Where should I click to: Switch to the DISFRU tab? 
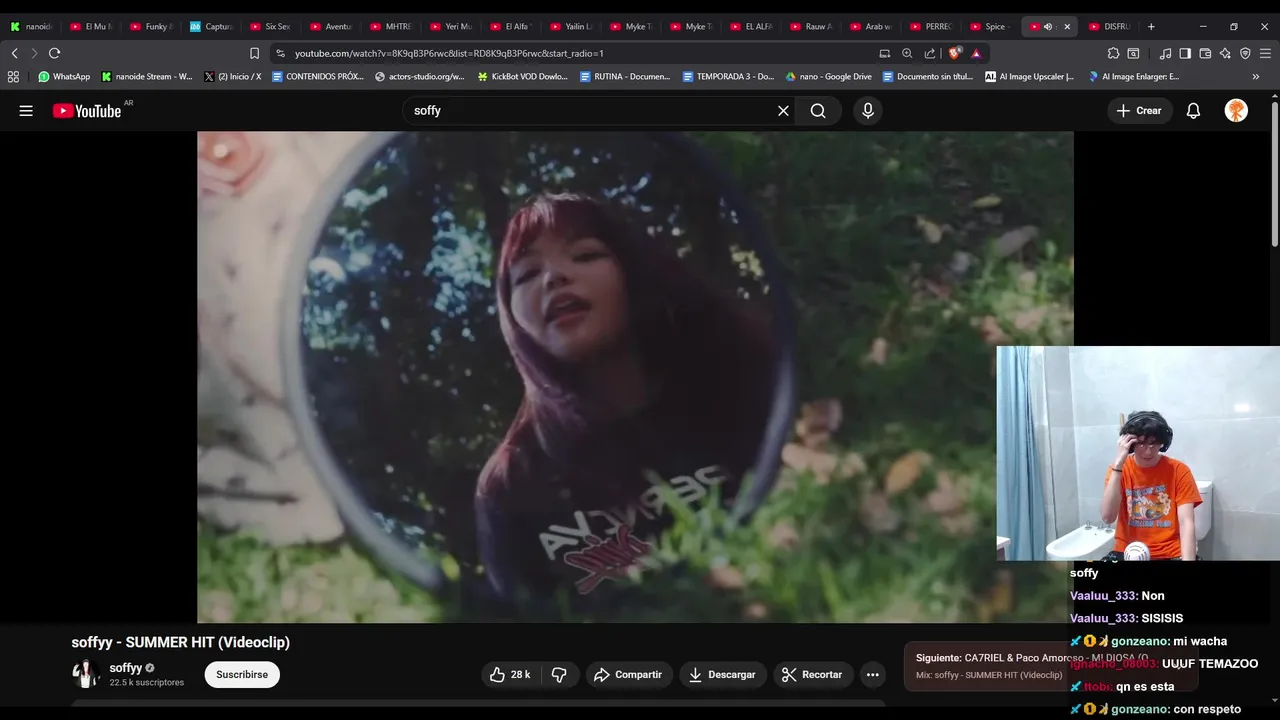[x=1110, y=27]
